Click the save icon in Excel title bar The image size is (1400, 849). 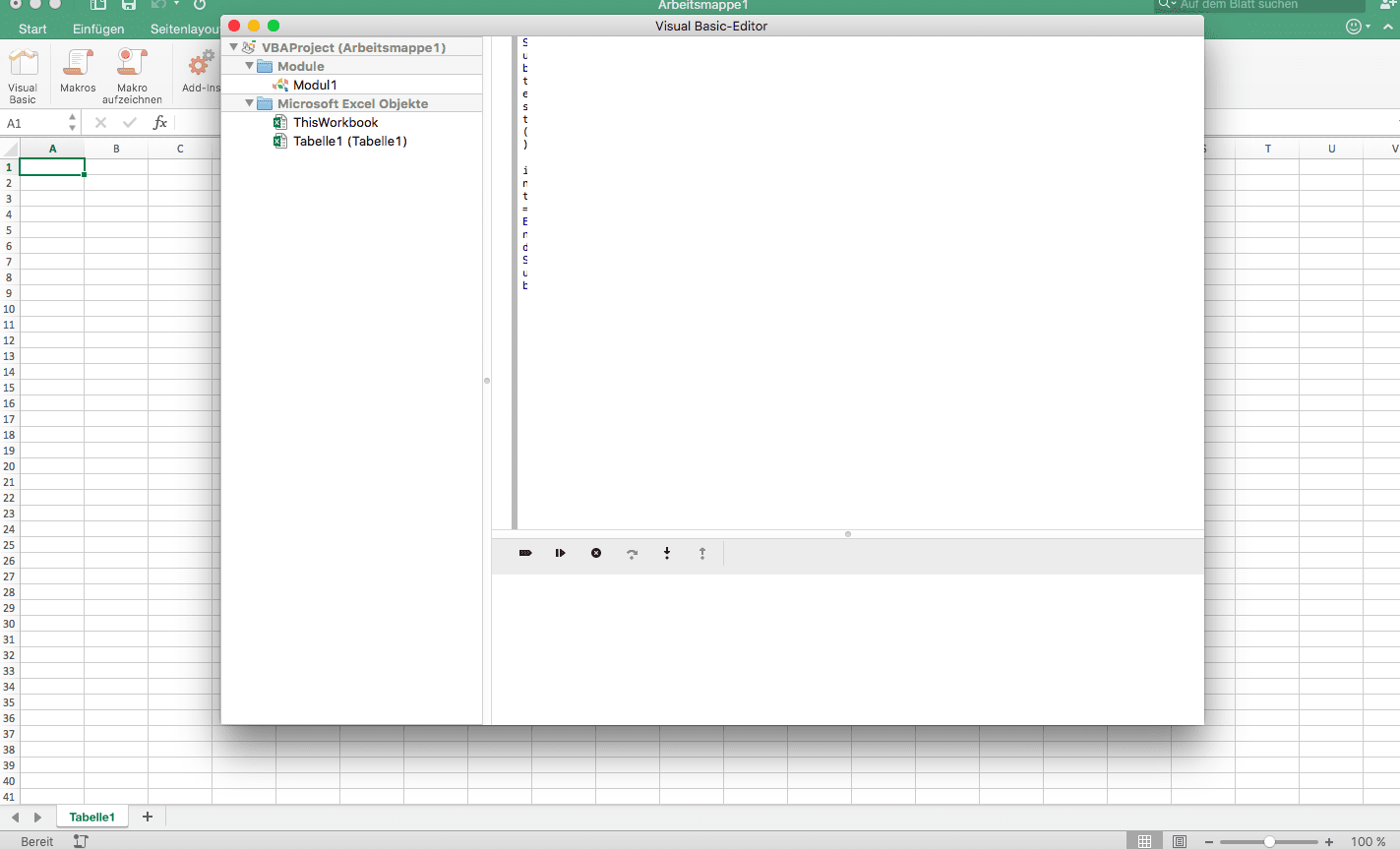129,5
